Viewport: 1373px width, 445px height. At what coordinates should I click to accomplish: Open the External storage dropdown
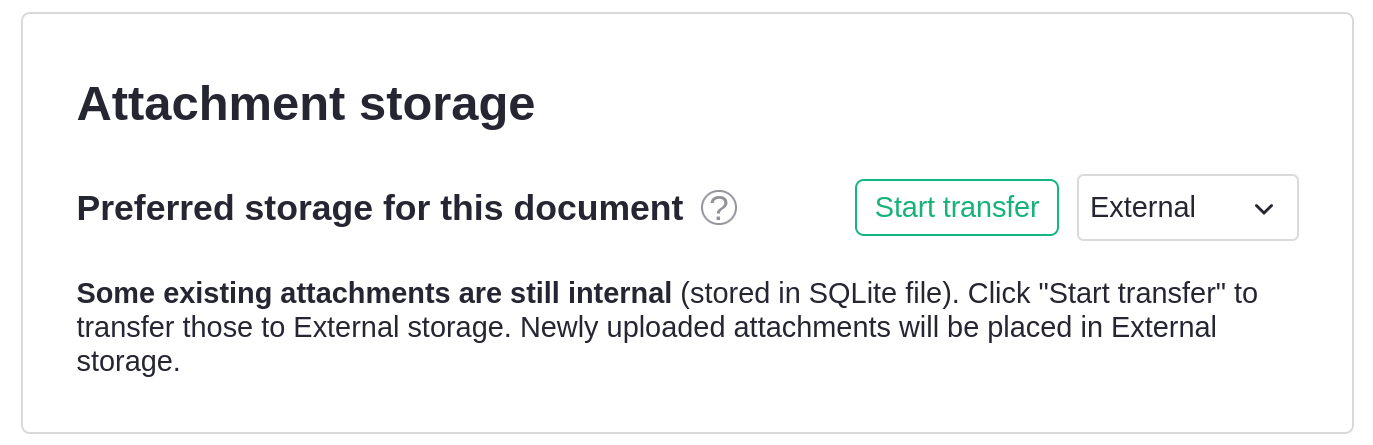[x=1187, y=208]
